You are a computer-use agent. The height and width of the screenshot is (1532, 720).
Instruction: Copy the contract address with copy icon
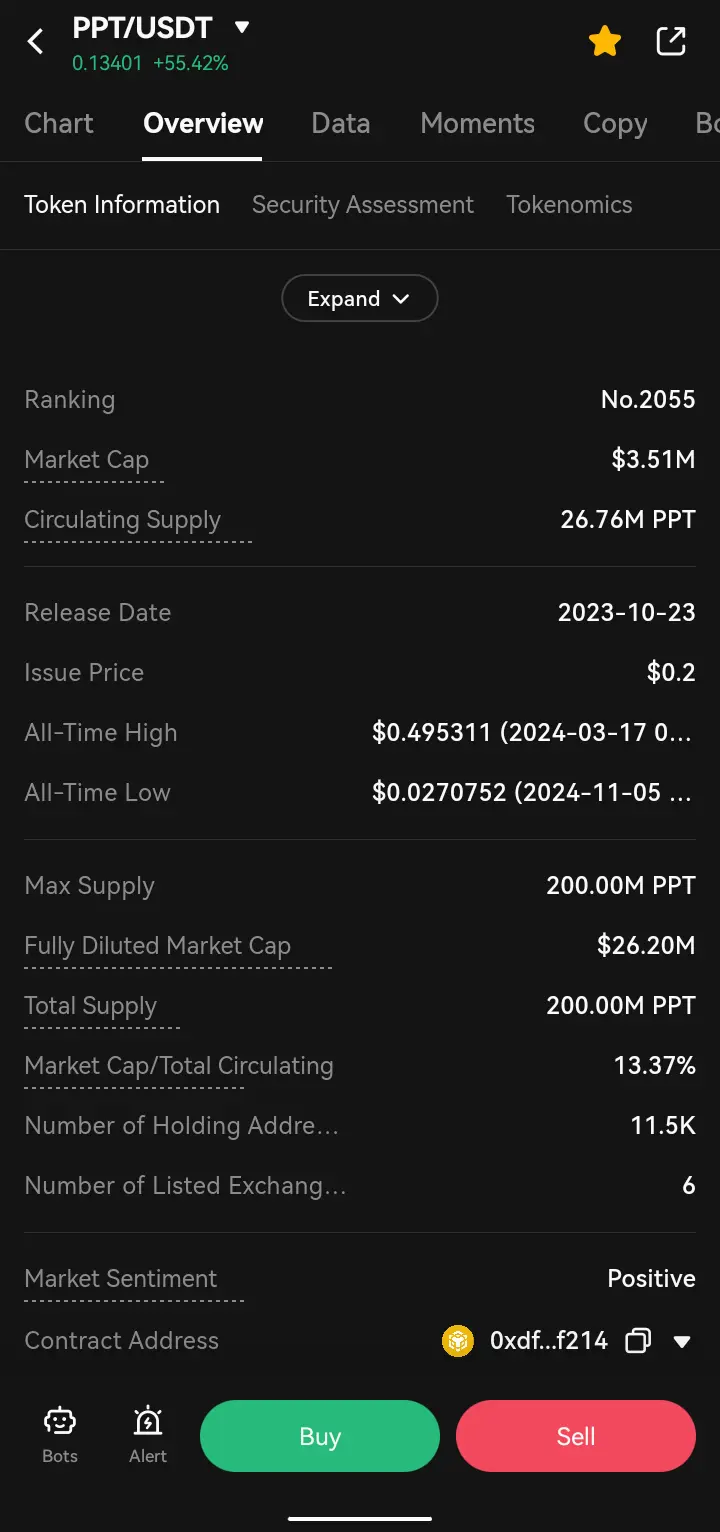pyautogui.click(x=638, y=1341)
